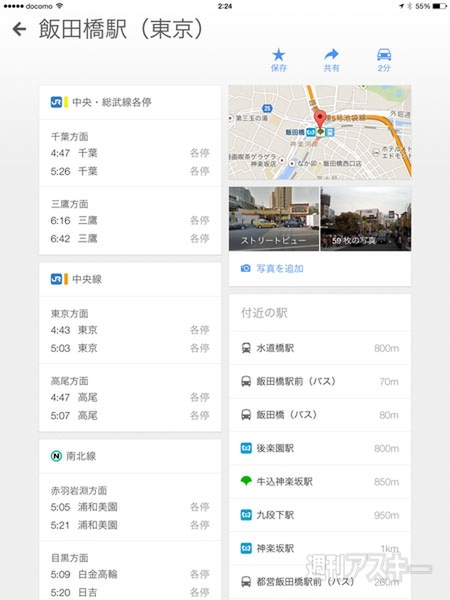
Task: Tap the page title 飯田橋駅(東京)
Action: click(122, 29)
